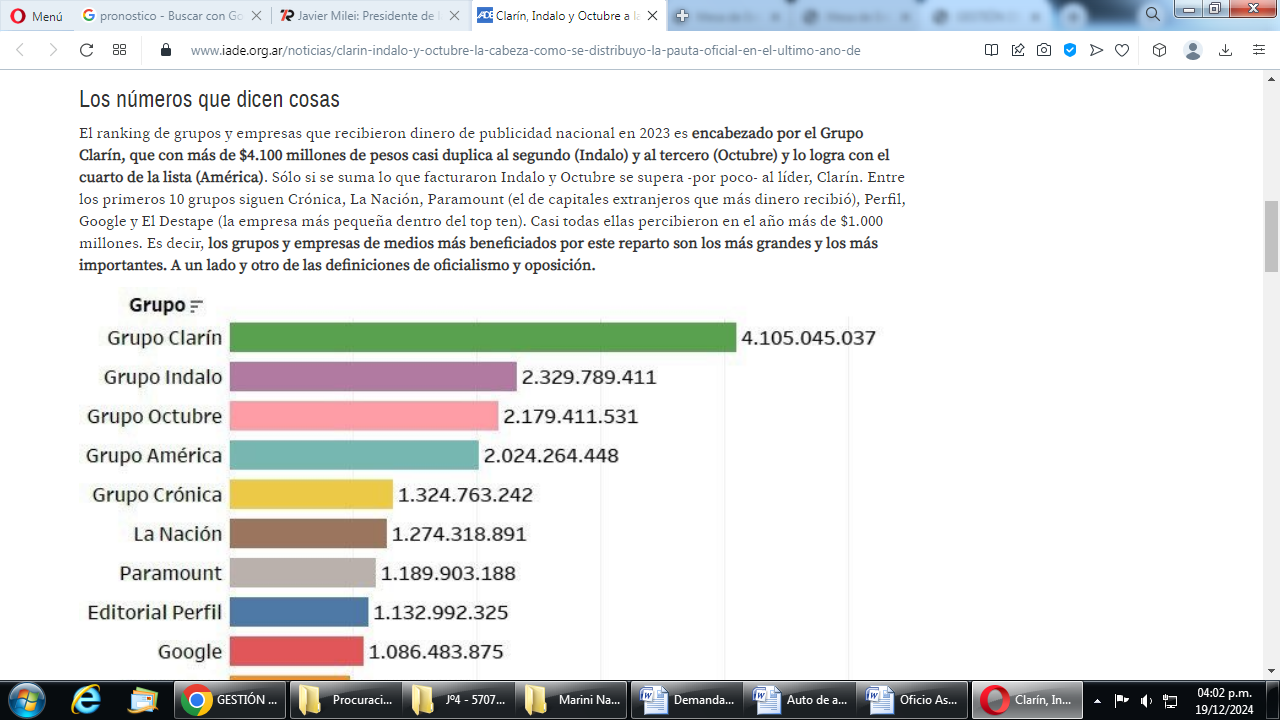Click the tab search magnifier icon
The height and width of the screenshot is (720, 1280).
[x=1153, y=14]
